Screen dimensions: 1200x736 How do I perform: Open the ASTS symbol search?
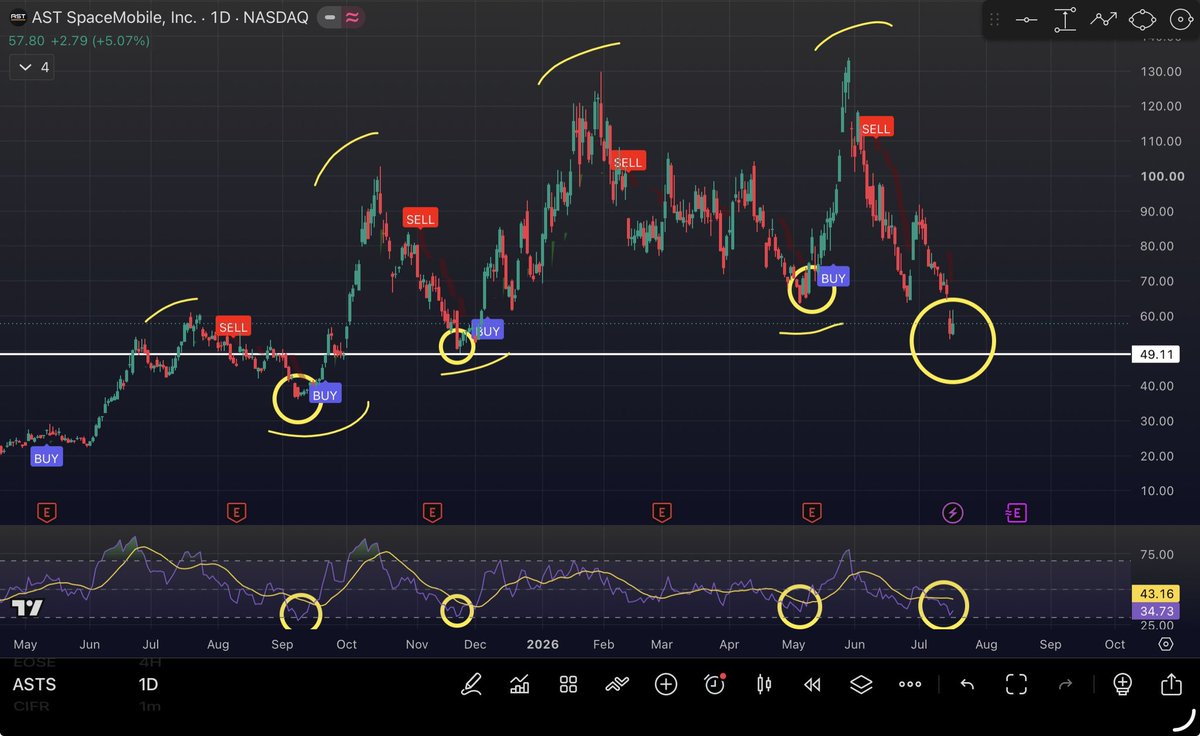(x=34, y=685)
